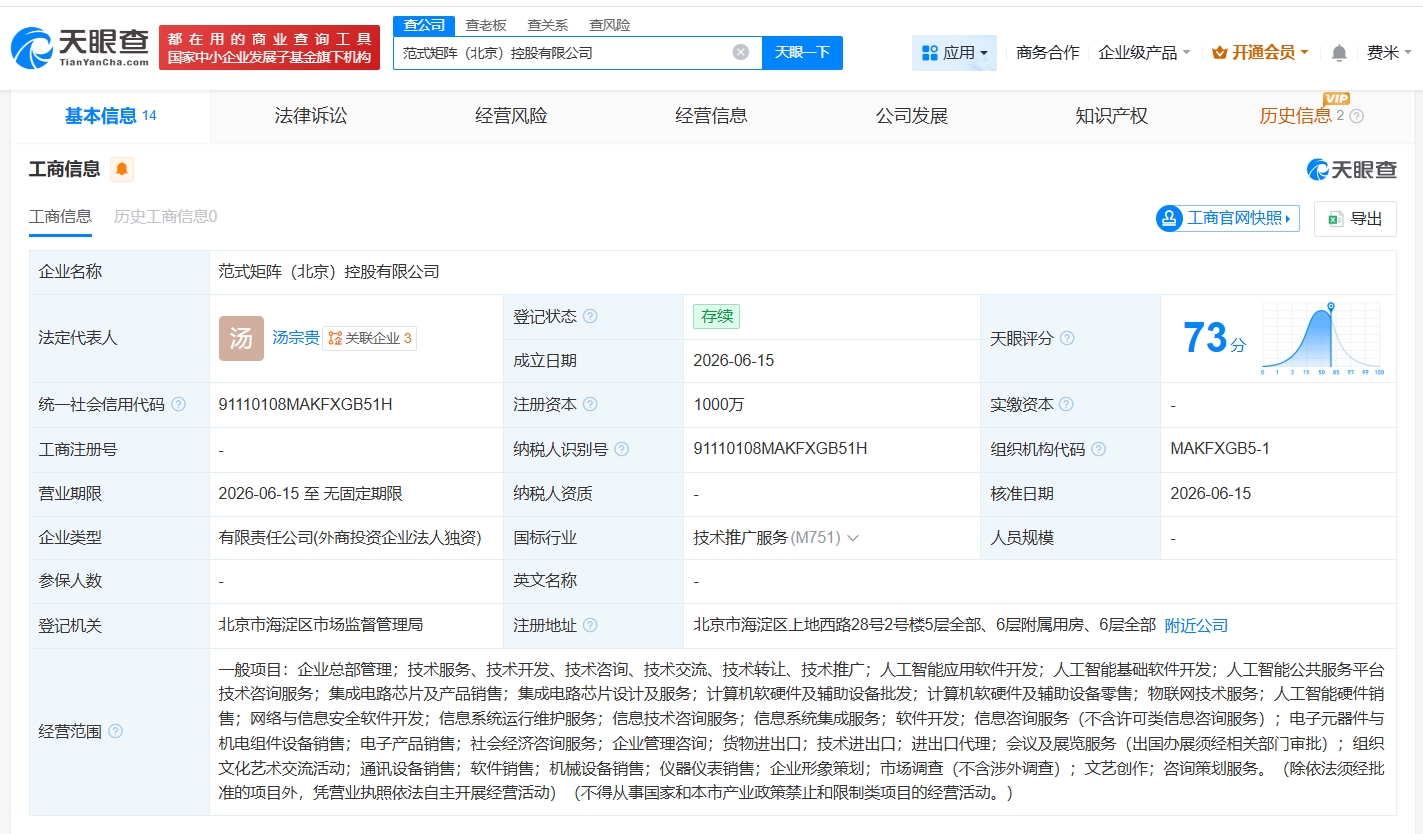This screenshot has width=1423, height=834.
Task: Open the 开通会员 membership dropdown
Action: tap(1260, 52)
